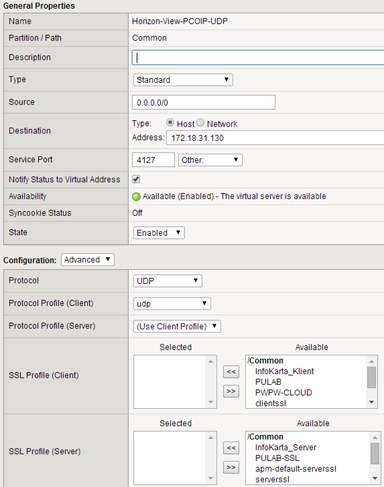
Task: Toggle Notify Status to Virtual Address checkbox
Action: [136, 179]
